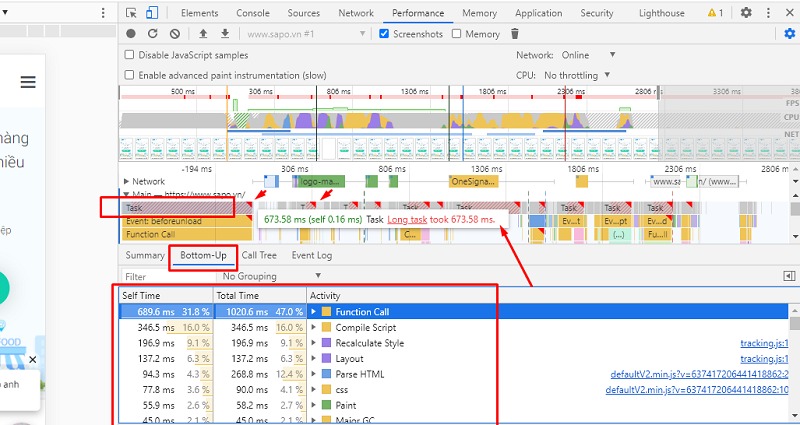Switch to the Console tab
Image resolution: width=800 pixels, height=425 pixels.
(x=253, y=13)
